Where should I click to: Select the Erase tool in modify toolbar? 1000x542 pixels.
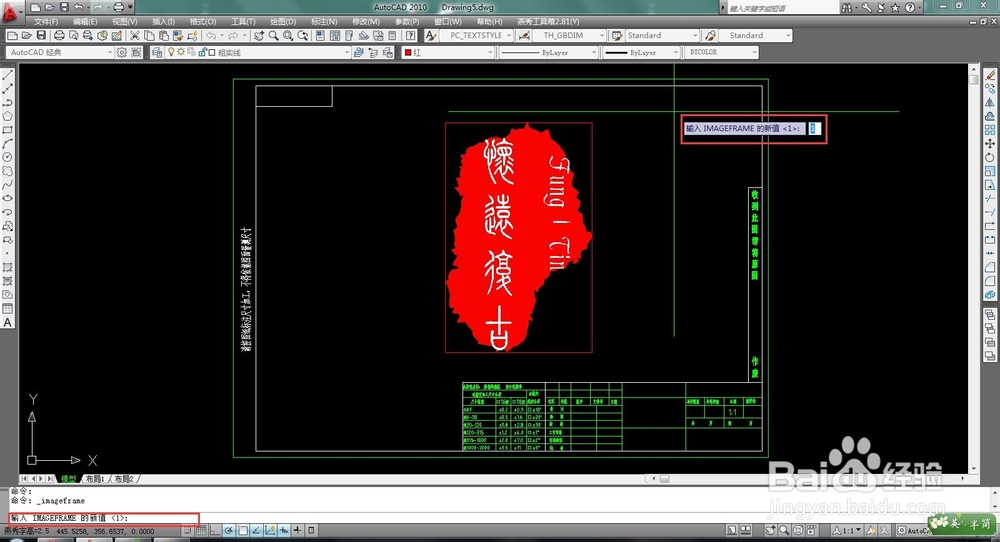tap(990, 75)
